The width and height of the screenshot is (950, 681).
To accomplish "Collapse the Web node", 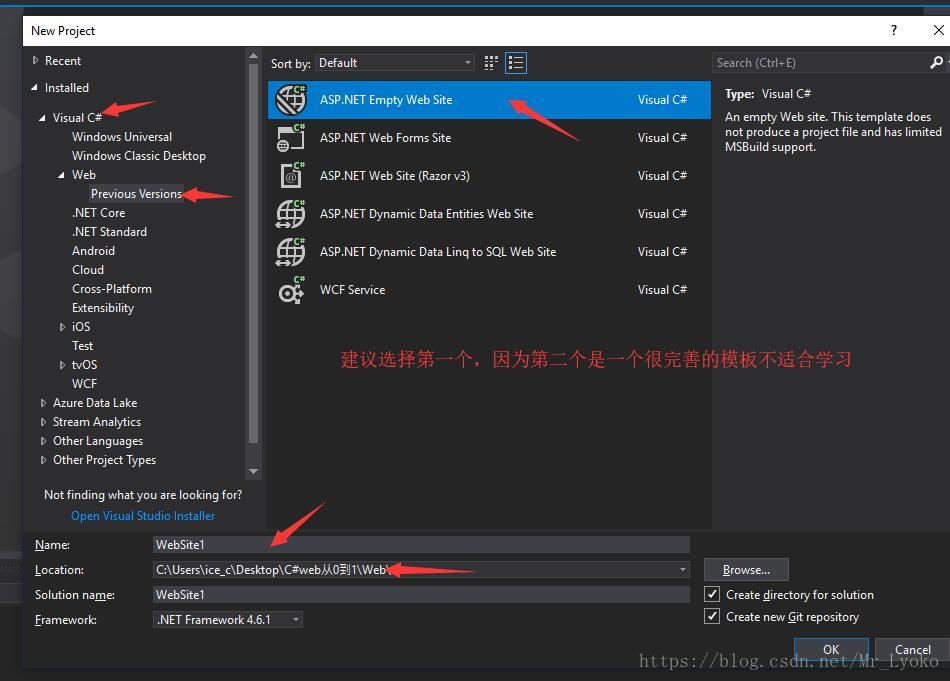I will point(61,175).
